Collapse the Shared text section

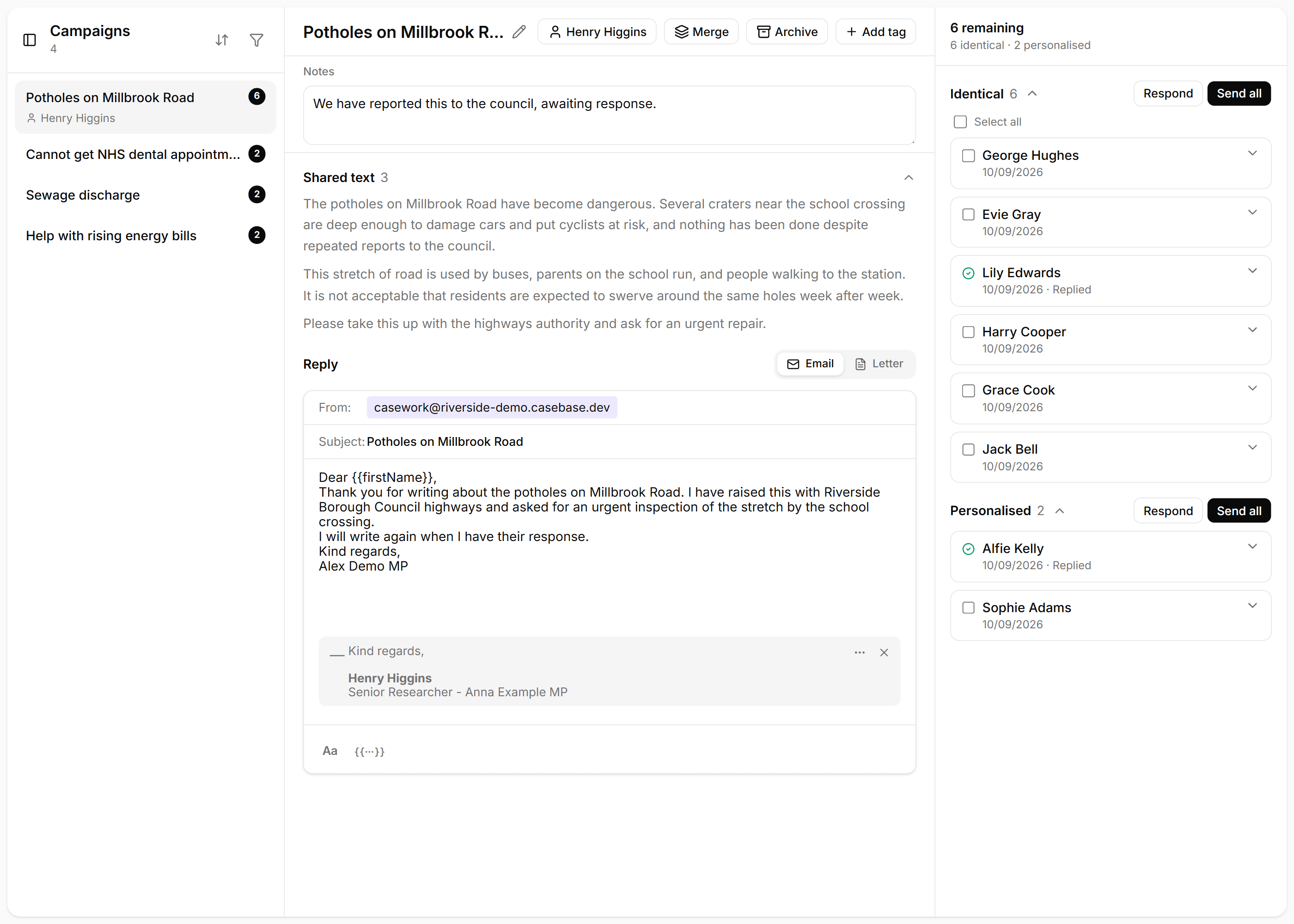[908, 177]
